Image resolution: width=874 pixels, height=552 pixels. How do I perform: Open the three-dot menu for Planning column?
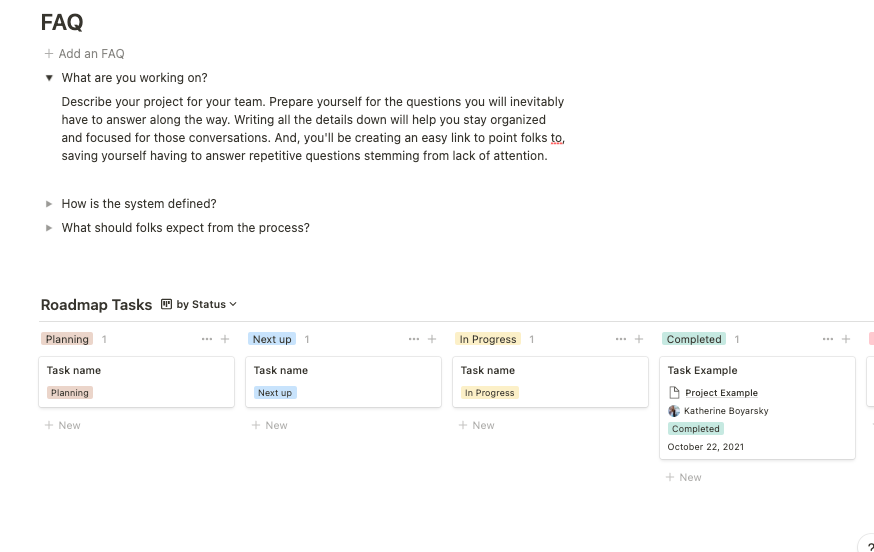(207, 339)
